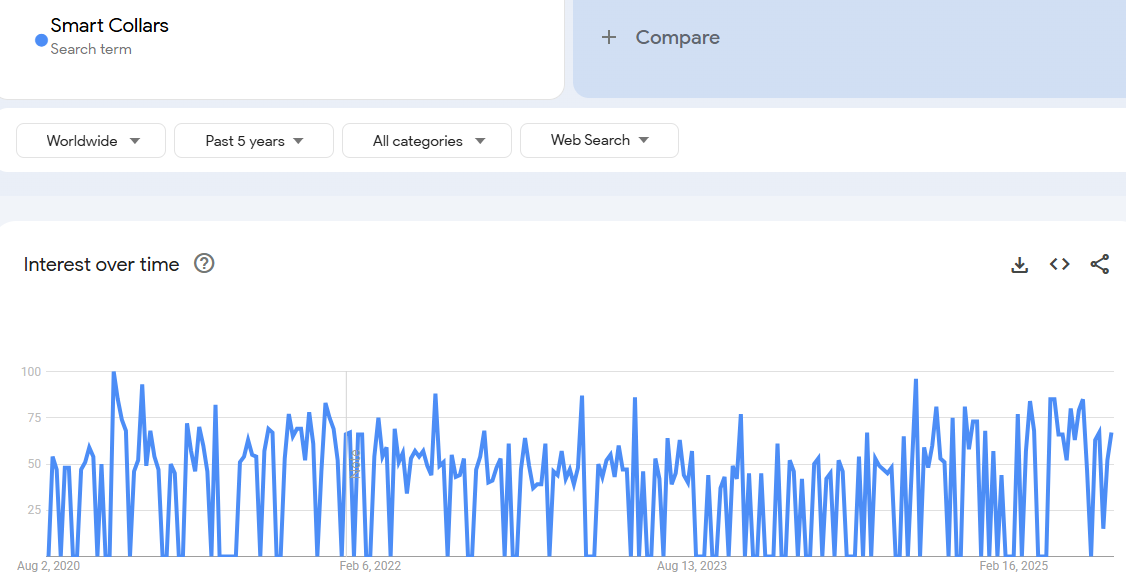Click the plus icon beside Compare

[x=609, y=38]
